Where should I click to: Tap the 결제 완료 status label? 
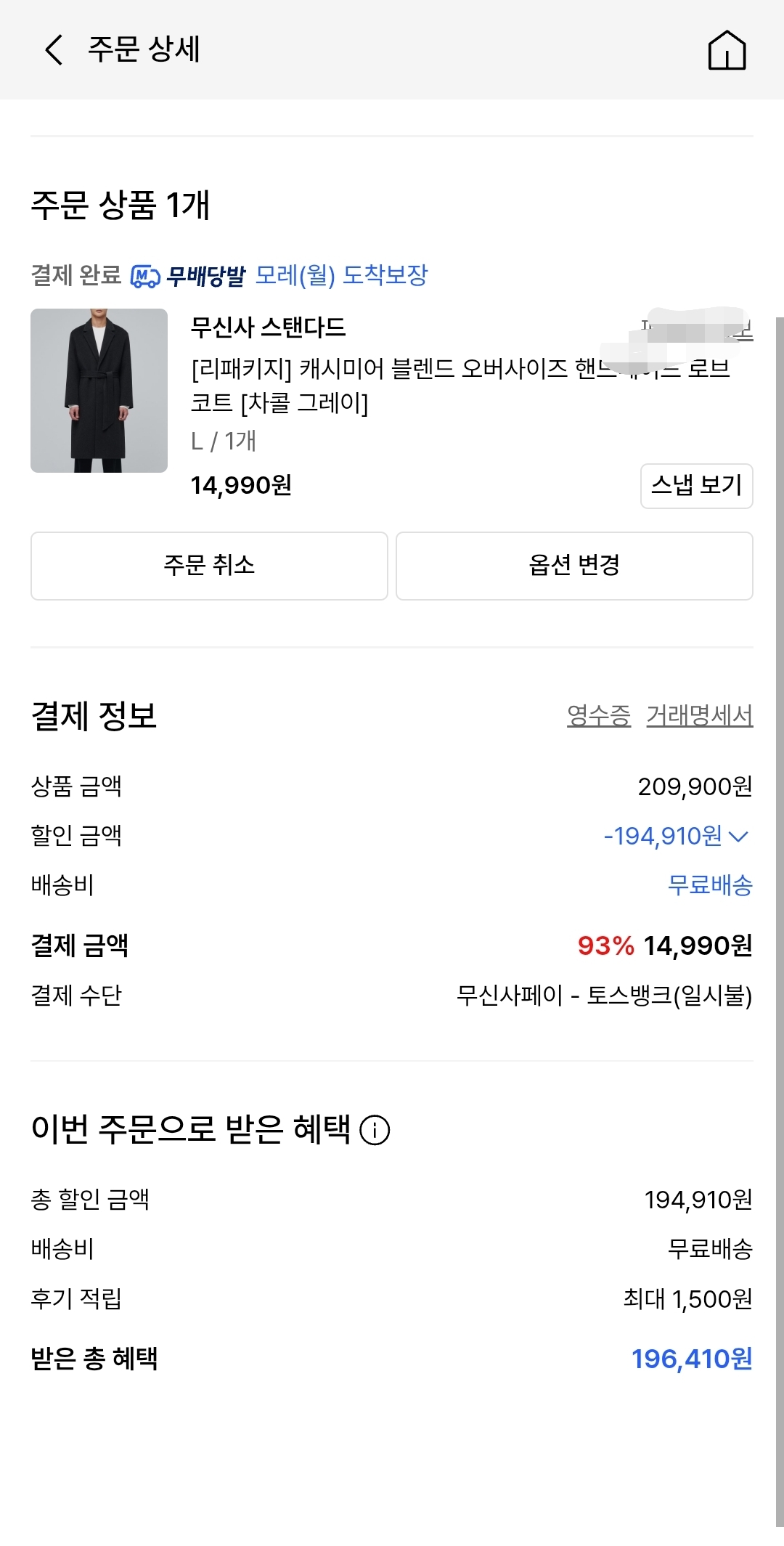75,276
